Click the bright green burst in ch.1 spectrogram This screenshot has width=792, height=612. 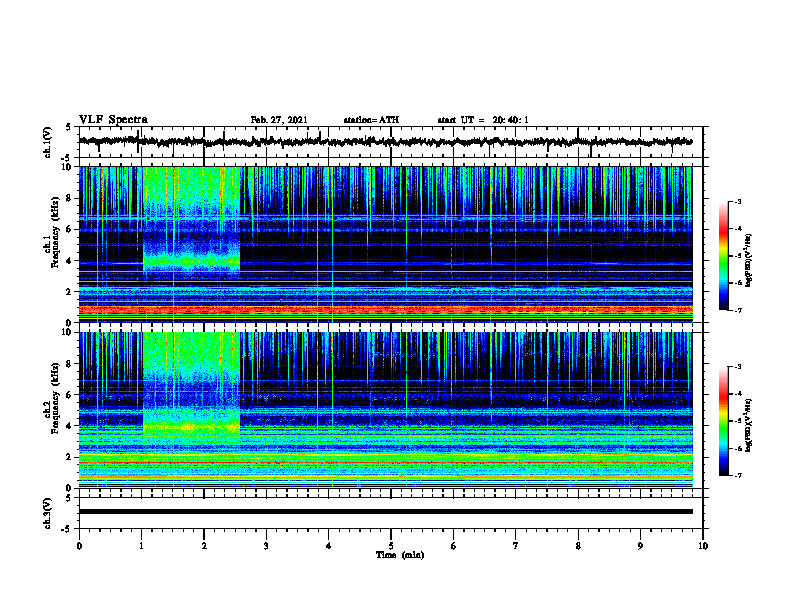pyautogui.click(x=191, y=219)
